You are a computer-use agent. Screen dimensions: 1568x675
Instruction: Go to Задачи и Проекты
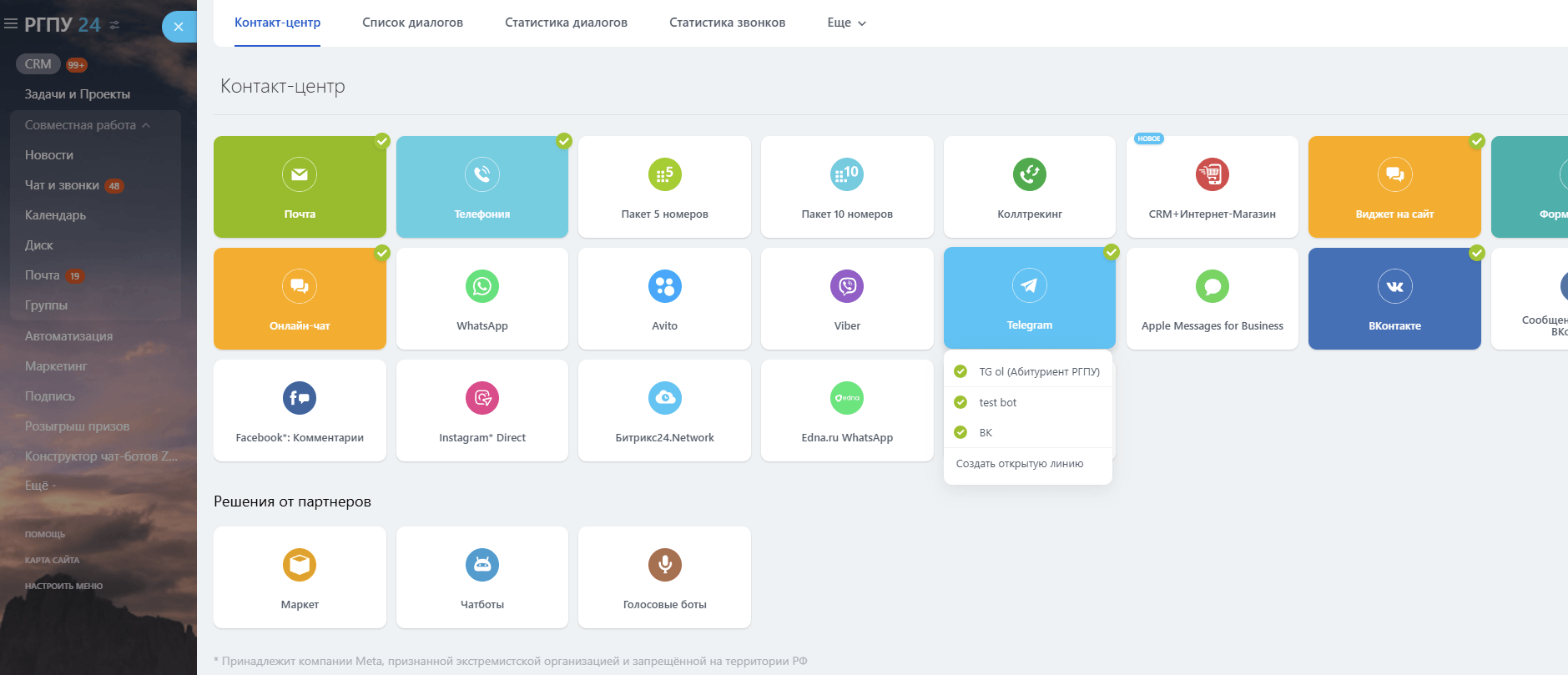click(x=78, y=94)
